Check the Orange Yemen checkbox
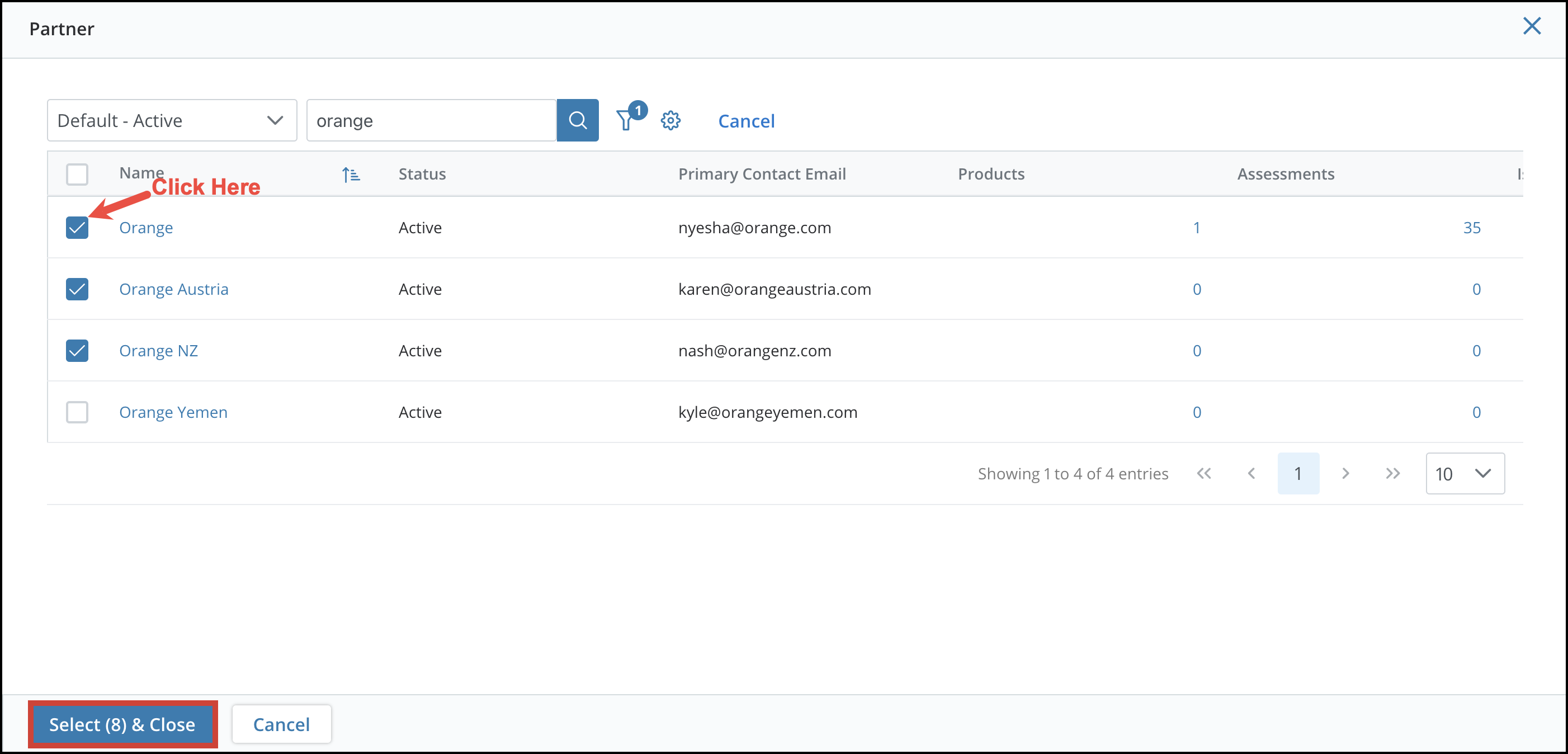1568x754 pixels. click(x=77, y=412)
